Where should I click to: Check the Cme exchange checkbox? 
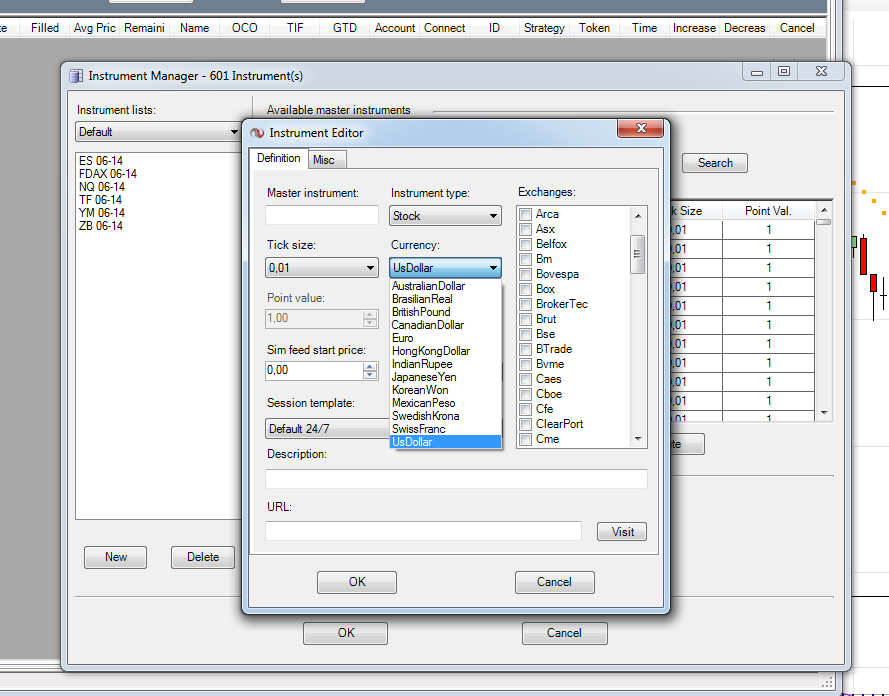coord(526,439)
